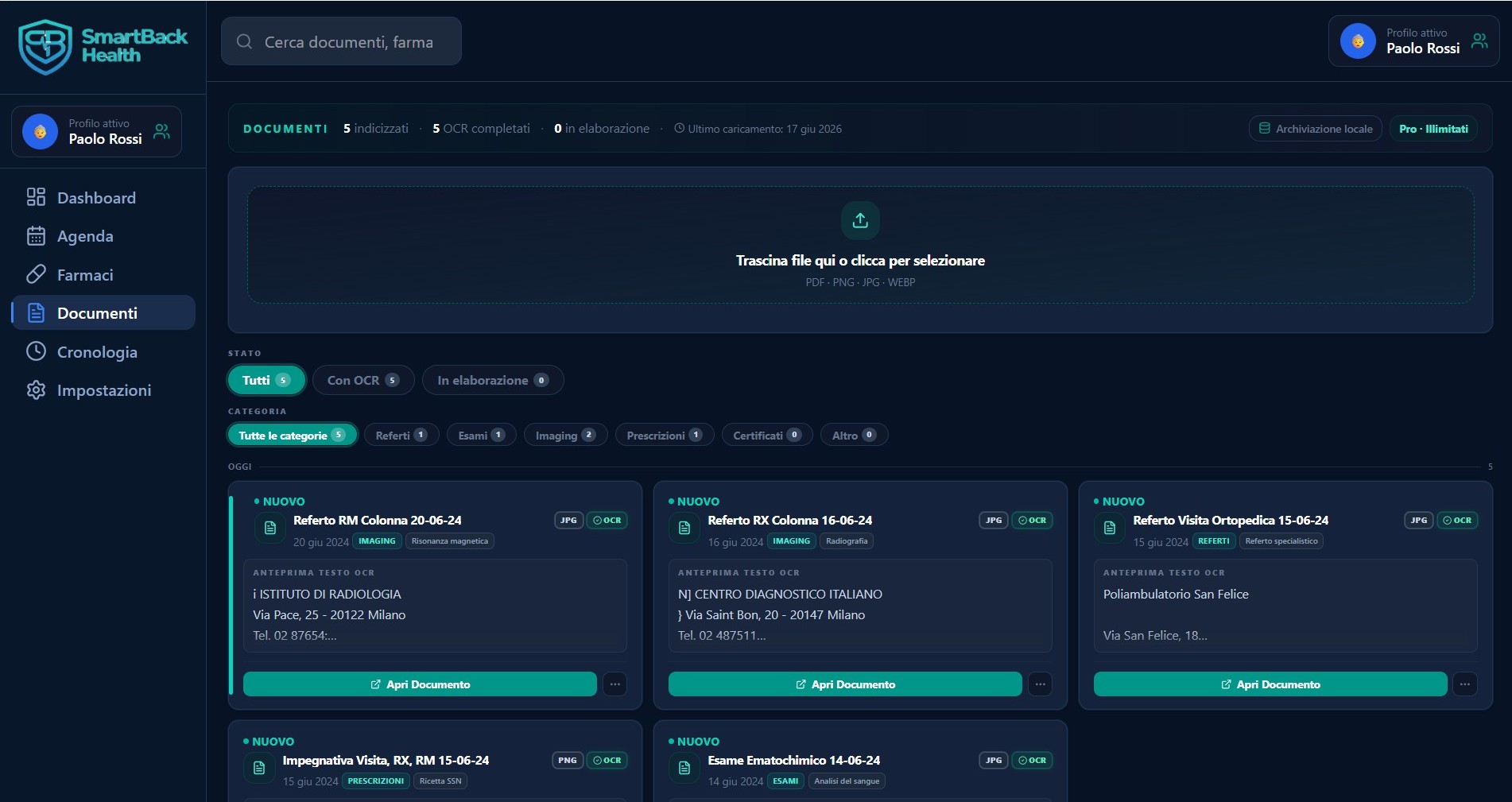Open more options for Referto RX Colonna
Image resolution: width=1512 pixels, height=802 pixels.
click(1040, 684)
